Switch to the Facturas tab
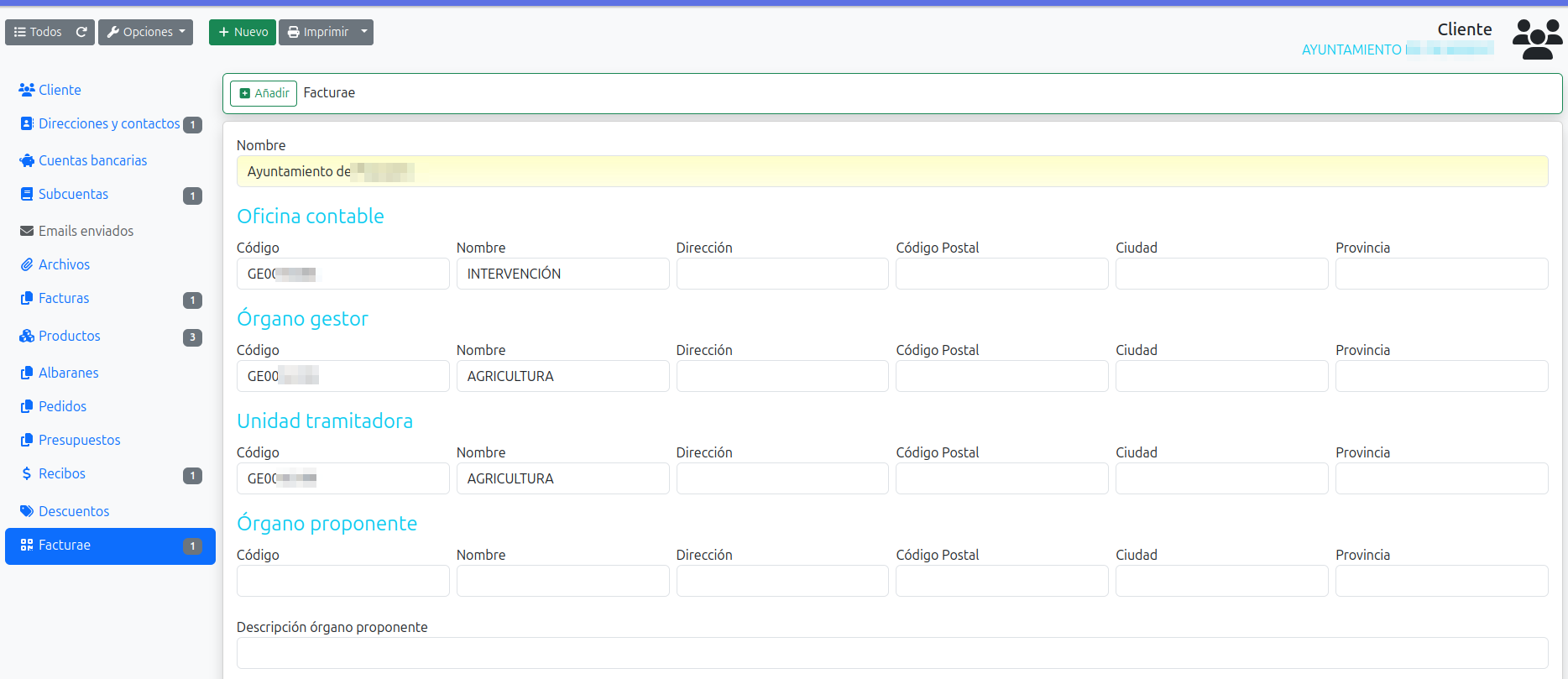The height and width of the screenshot is (679, 1568). 64,298
